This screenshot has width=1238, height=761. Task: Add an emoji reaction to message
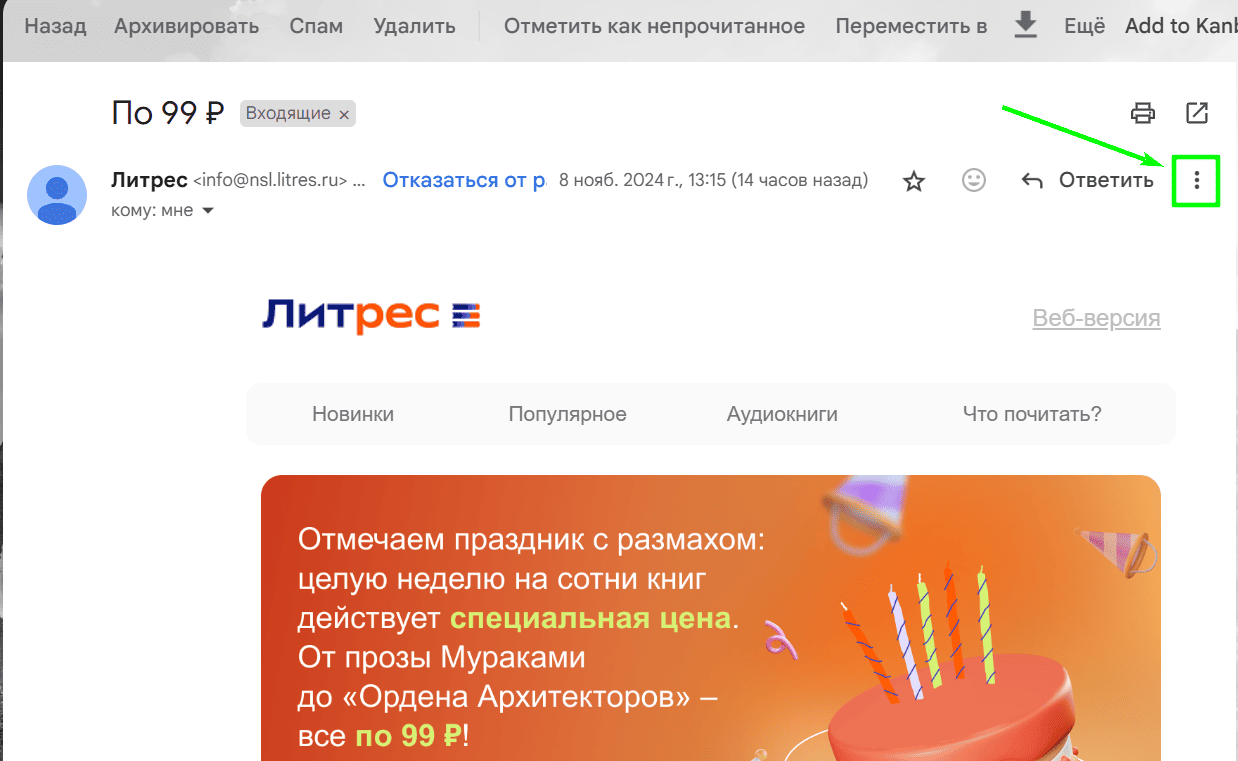click(974, 180)
